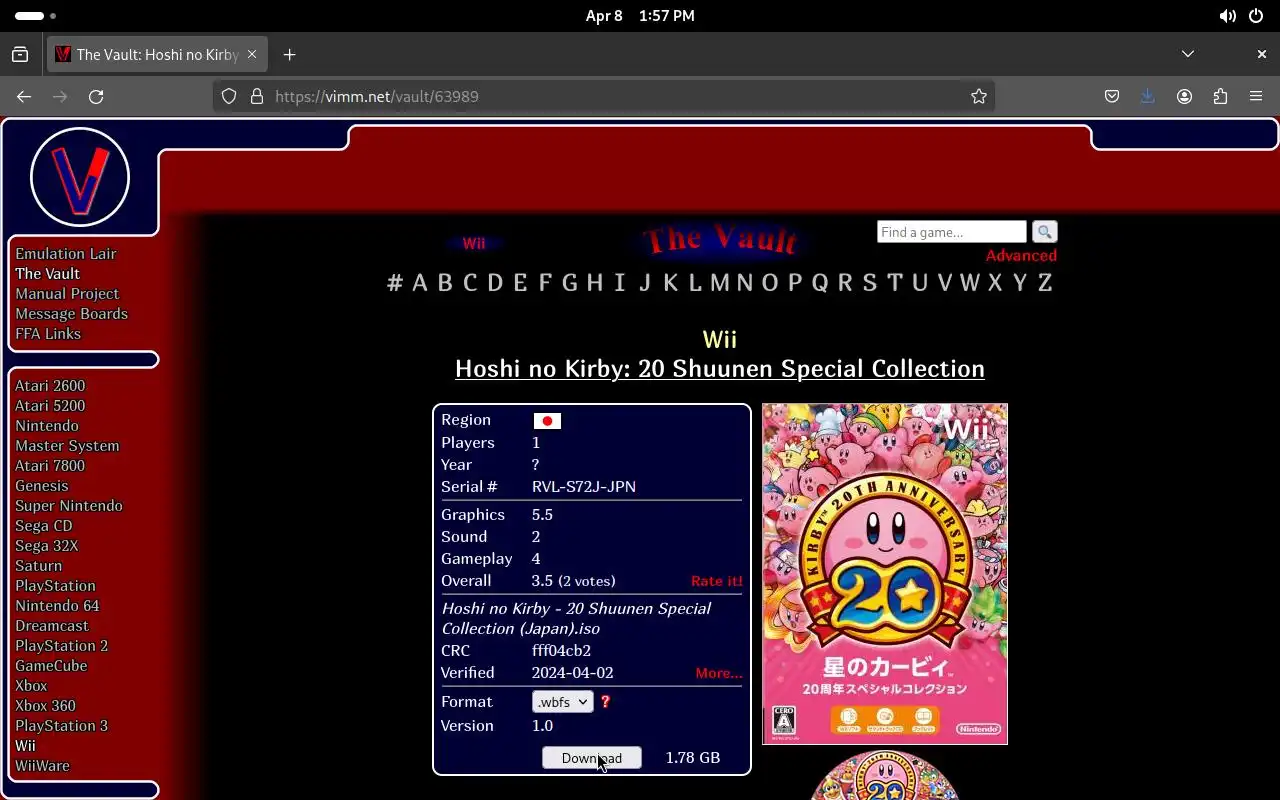
Task: Open Advanced search link
Action: click(1021, 256)
